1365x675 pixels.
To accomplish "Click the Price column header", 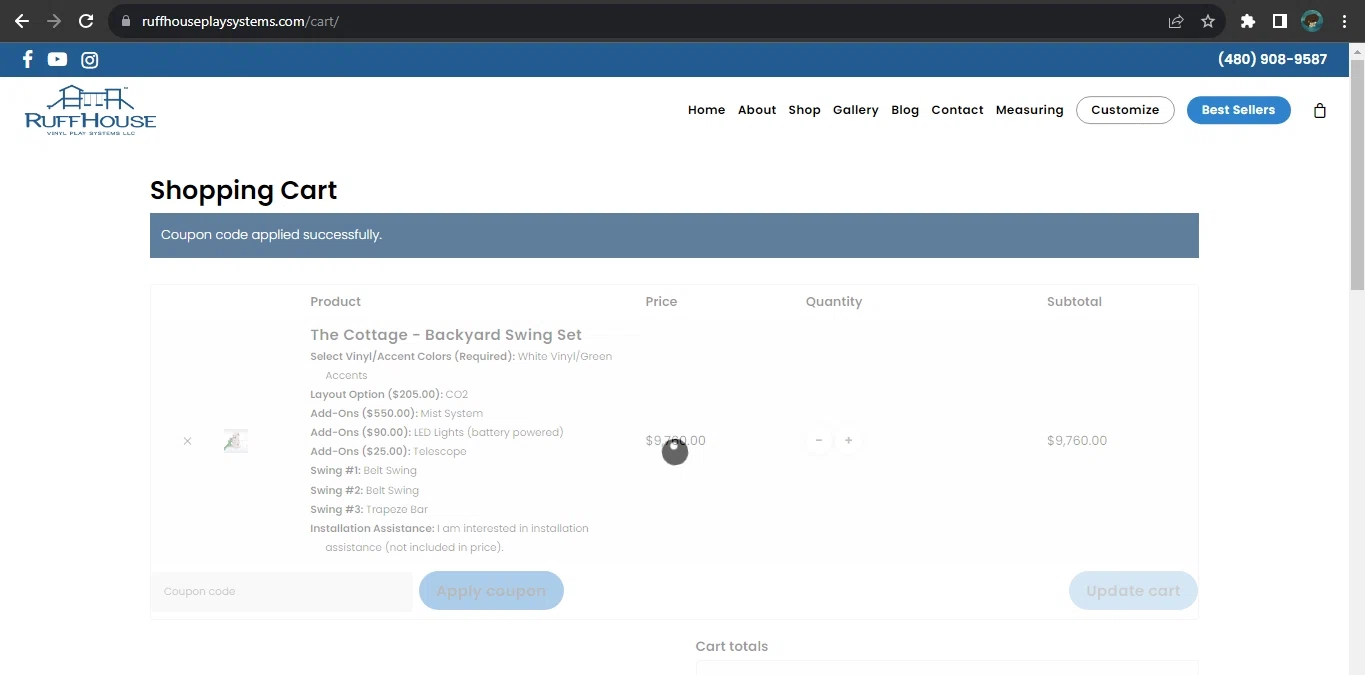I will coord(661,302).
